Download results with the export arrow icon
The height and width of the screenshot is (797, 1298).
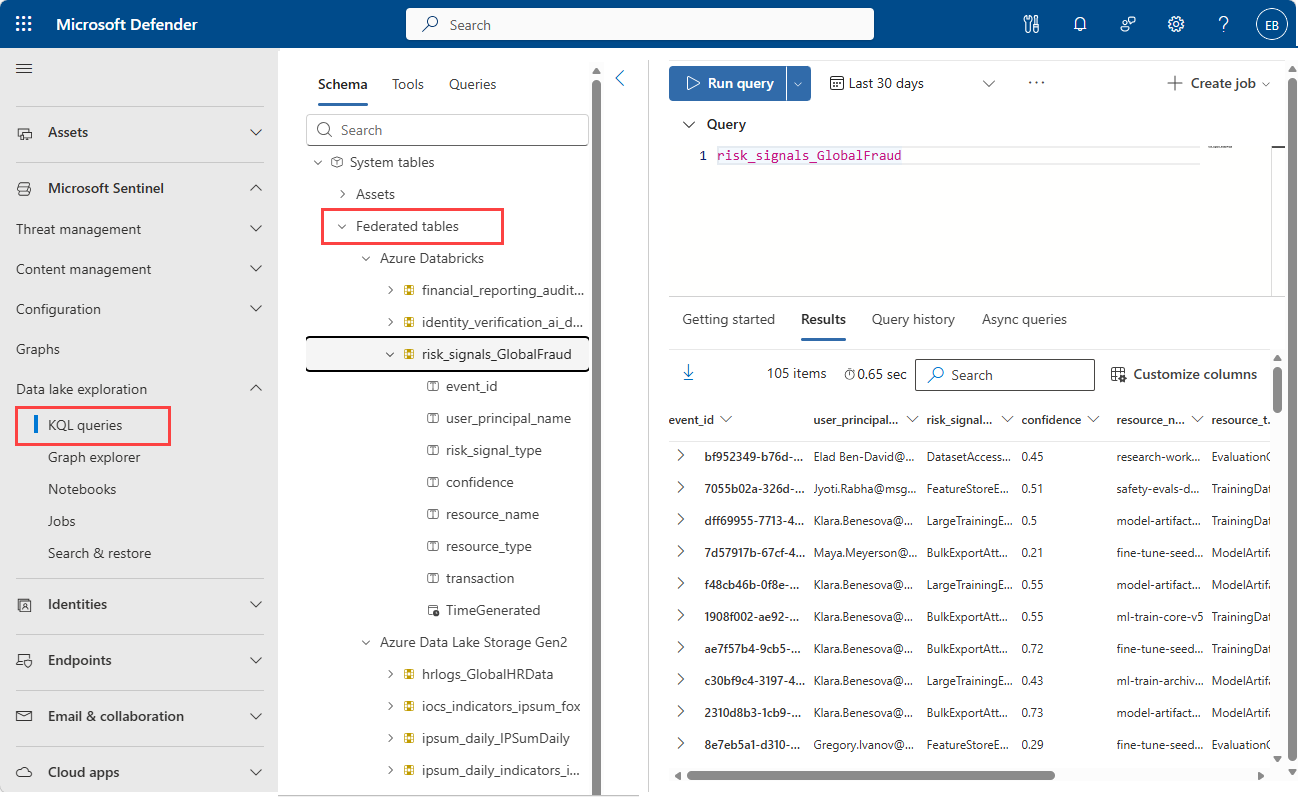pos(688,373)
